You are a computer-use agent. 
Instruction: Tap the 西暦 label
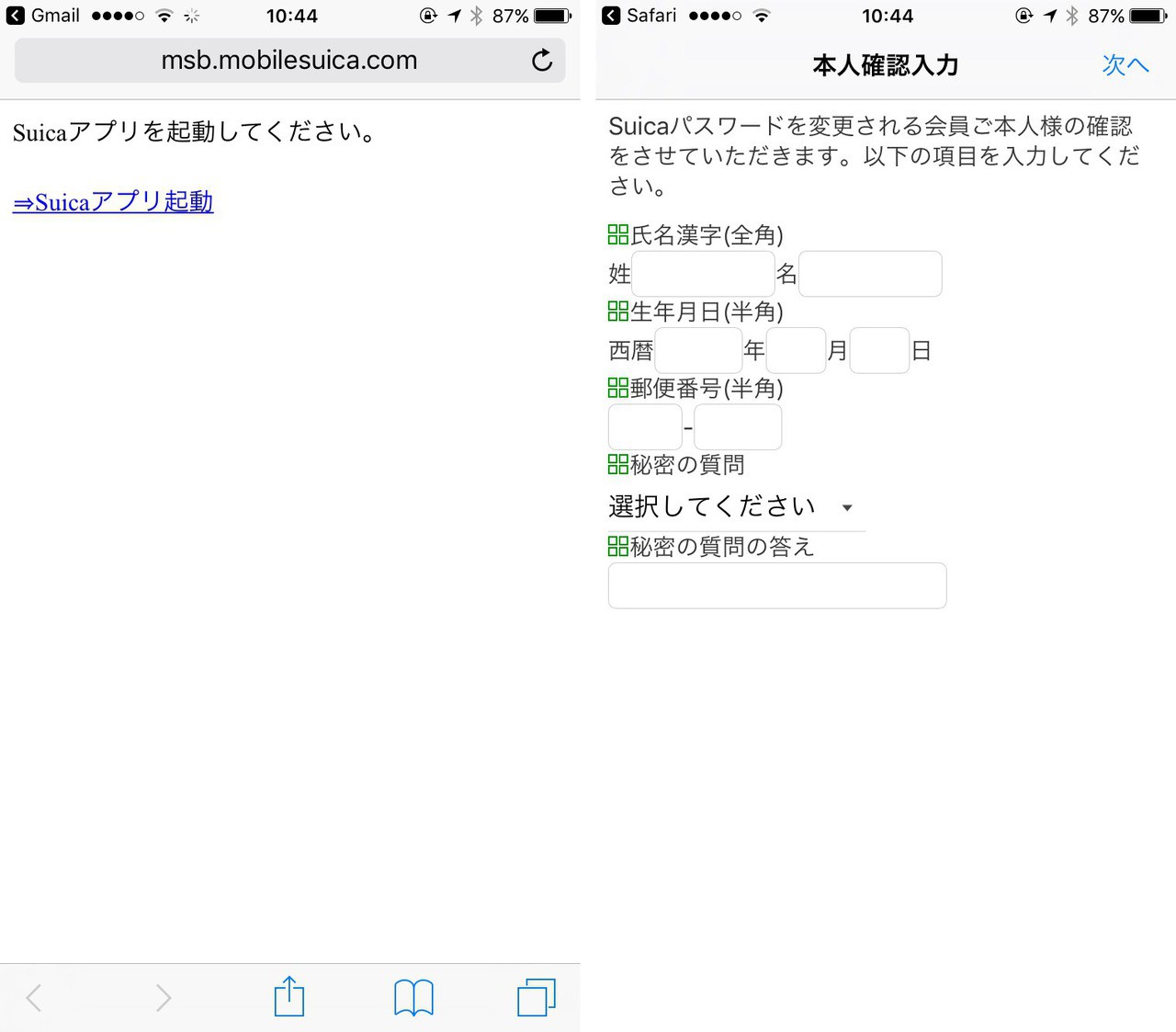631,350
